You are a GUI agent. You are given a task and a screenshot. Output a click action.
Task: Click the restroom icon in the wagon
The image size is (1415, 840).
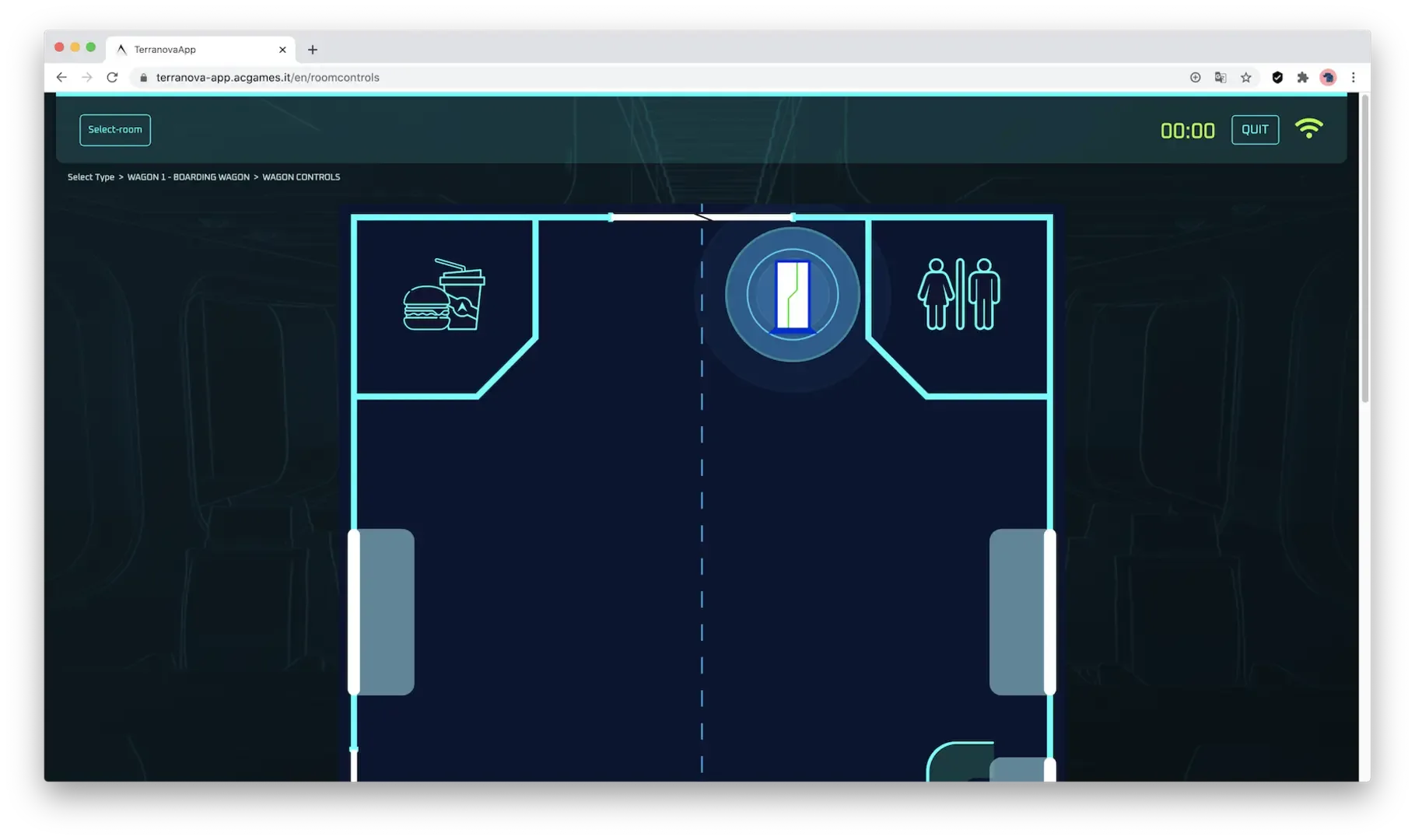coord(958,295)
